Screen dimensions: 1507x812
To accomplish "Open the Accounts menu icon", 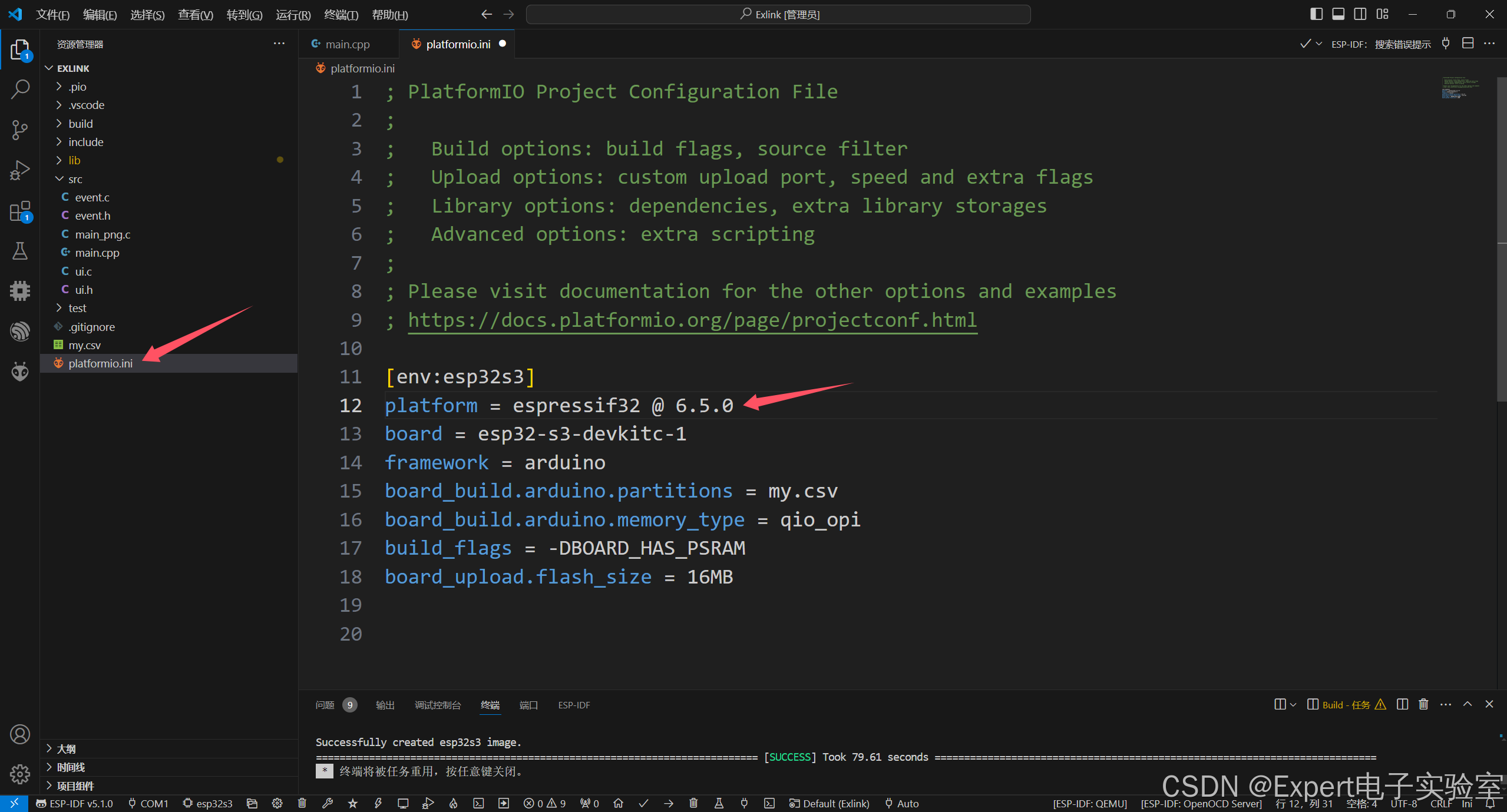I will point(20,734).
